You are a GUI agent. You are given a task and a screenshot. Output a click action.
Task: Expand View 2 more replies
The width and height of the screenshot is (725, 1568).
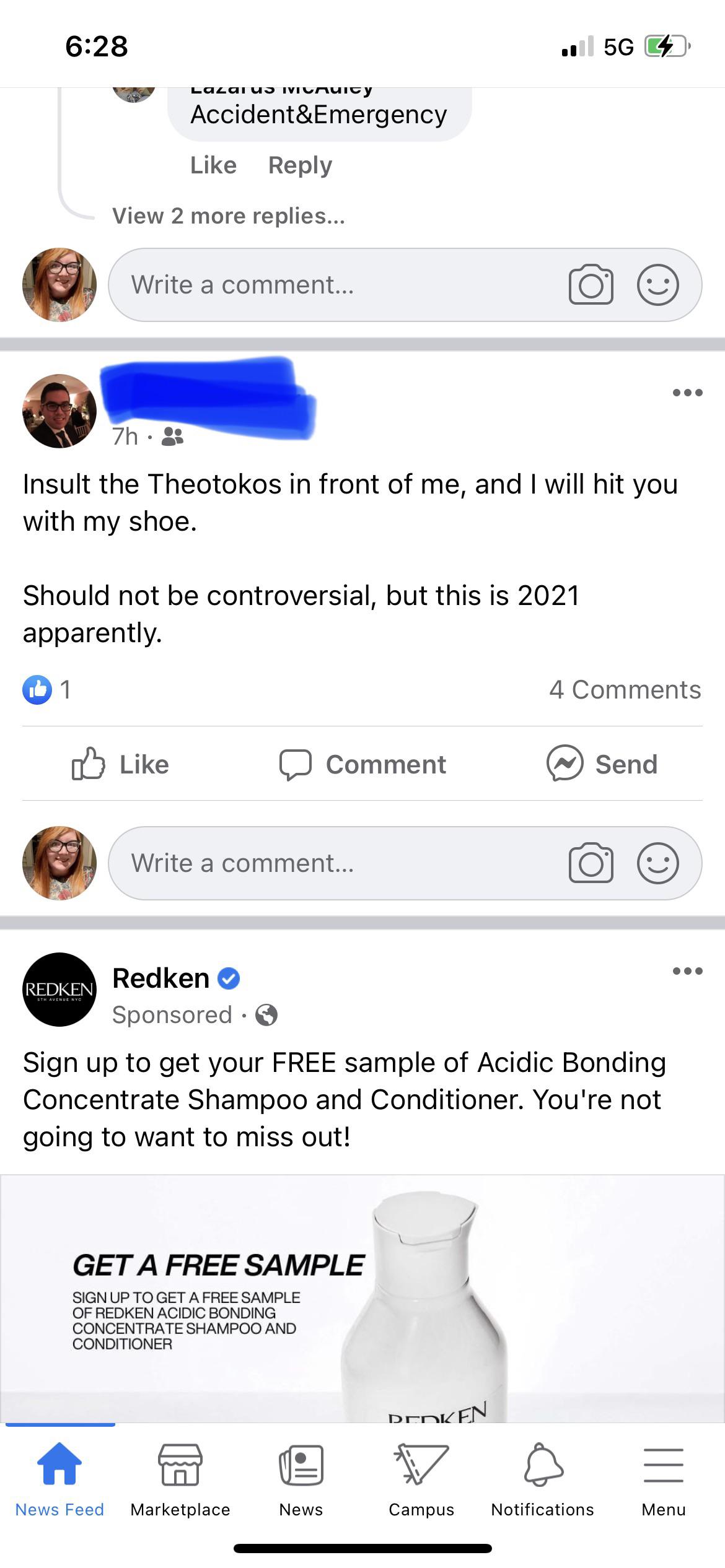point(228,216)
